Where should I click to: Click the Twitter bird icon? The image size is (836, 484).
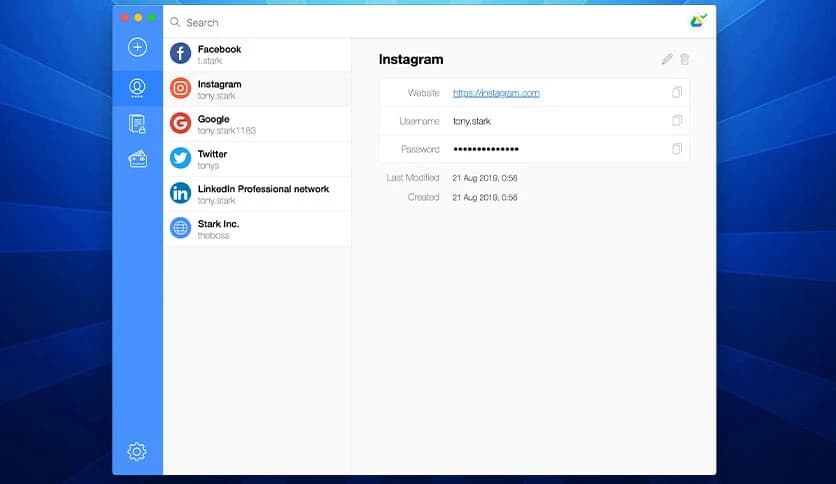(x=180, y=158)
